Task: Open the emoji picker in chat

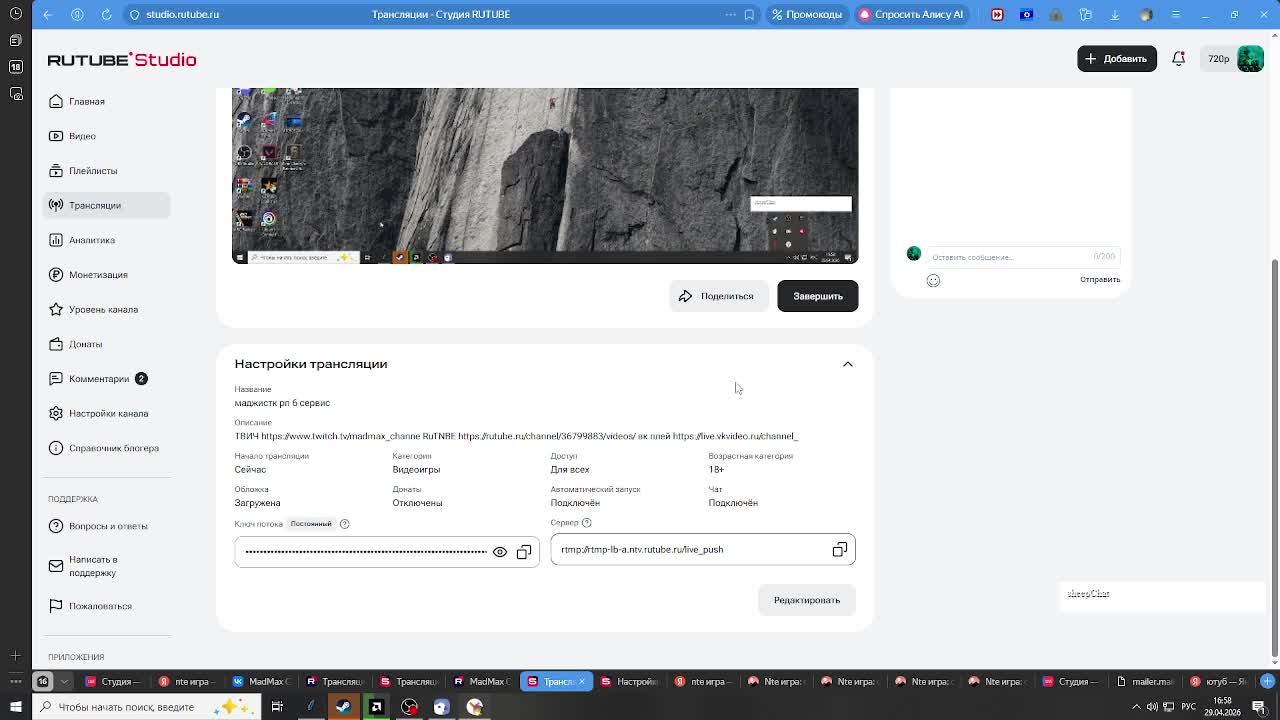Action: point(933,281)
